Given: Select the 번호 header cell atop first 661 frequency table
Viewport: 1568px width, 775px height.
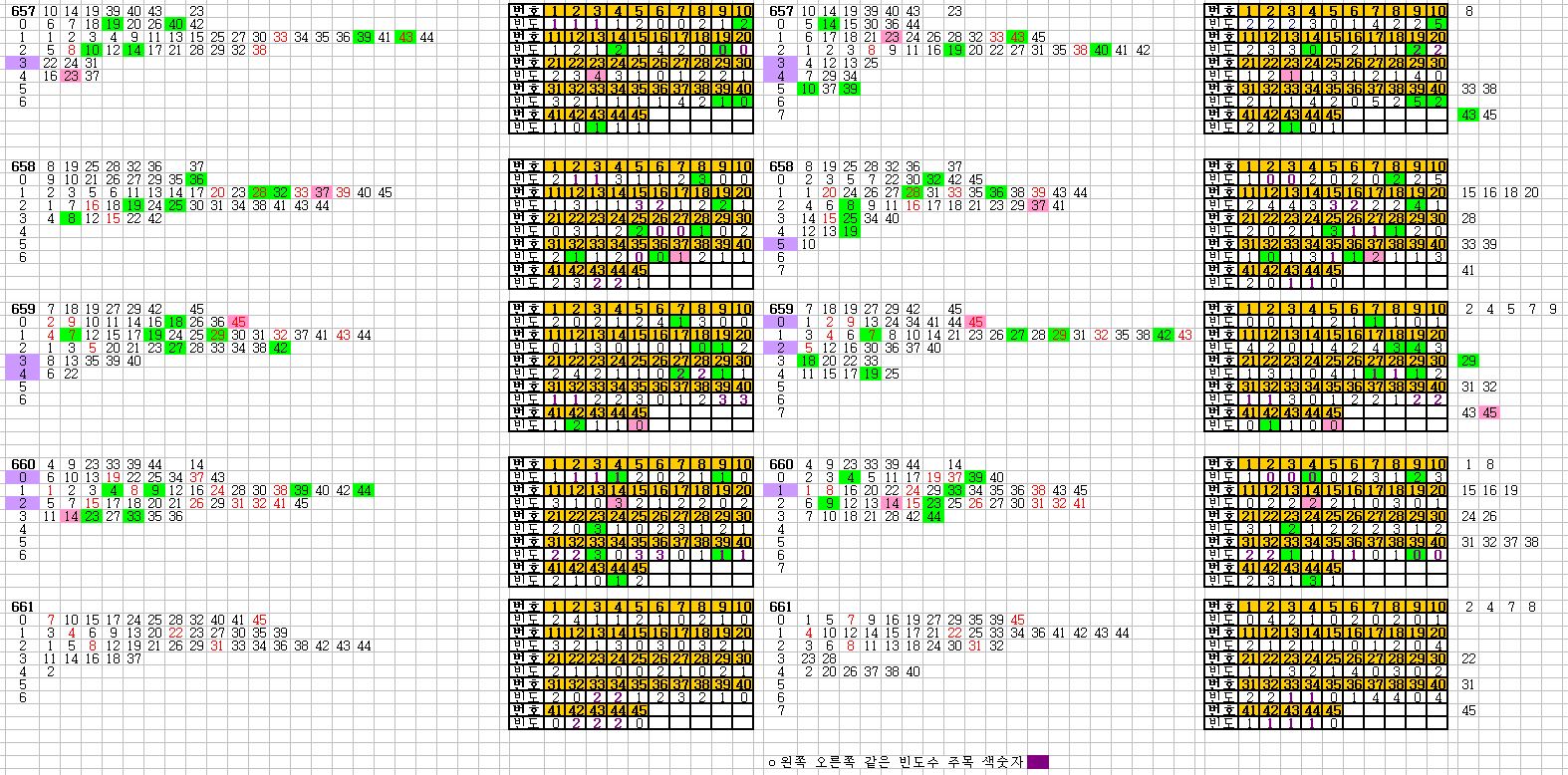Looking at the screenshot, I should [x=524, y=607].
